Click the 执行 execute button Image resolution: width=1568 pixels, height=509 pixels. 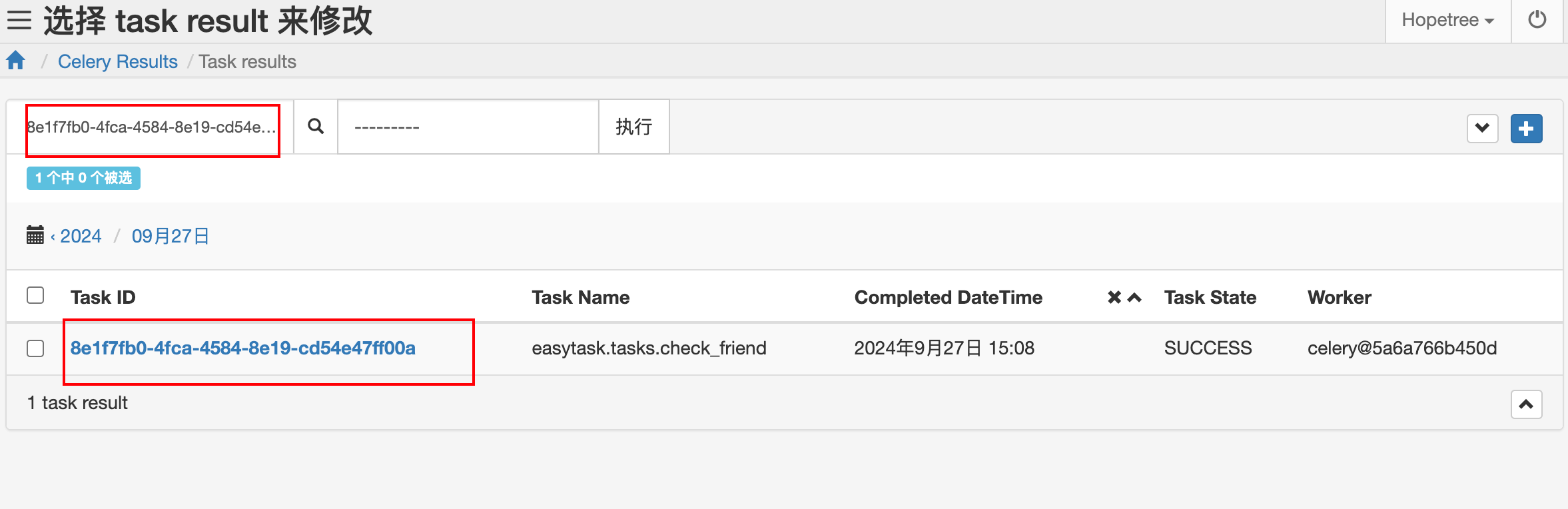coord(634,127)
